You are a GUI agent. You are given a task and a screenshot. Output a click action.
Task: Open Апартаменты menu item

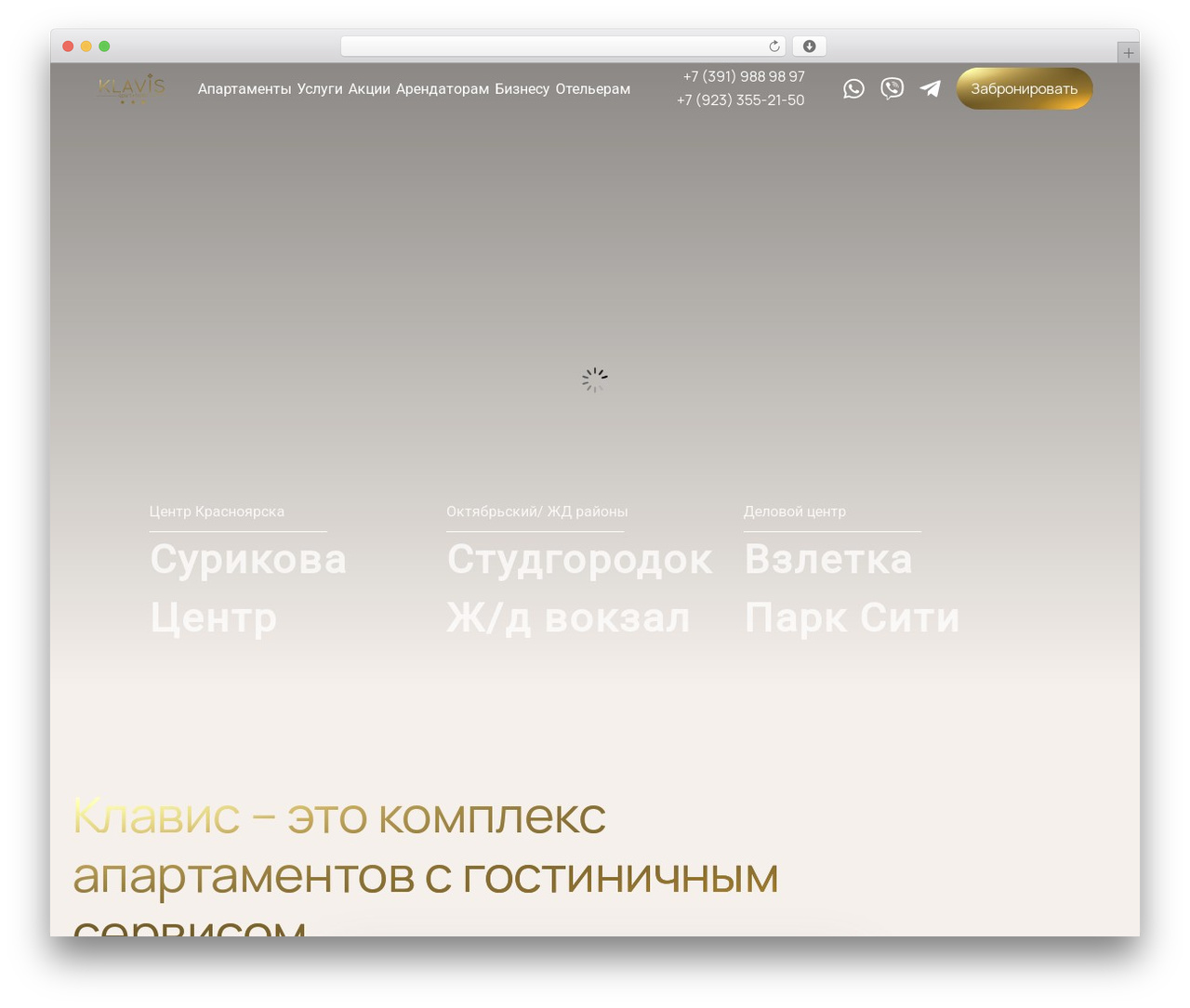pyautogui.click(x=245, y=89)
